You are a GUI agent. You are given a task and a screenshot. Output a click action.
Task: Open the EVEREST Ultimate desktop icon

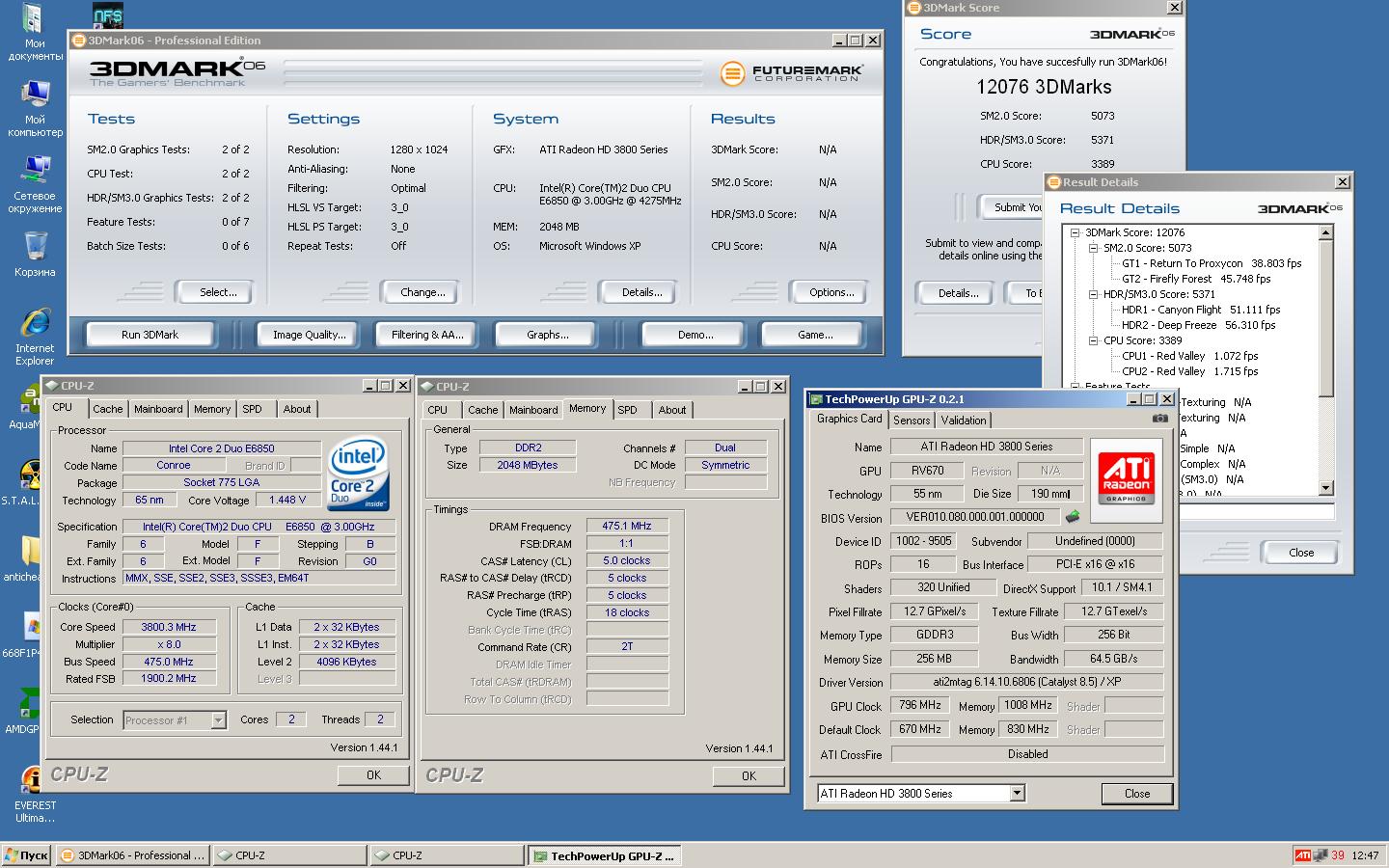click(35, 793)
